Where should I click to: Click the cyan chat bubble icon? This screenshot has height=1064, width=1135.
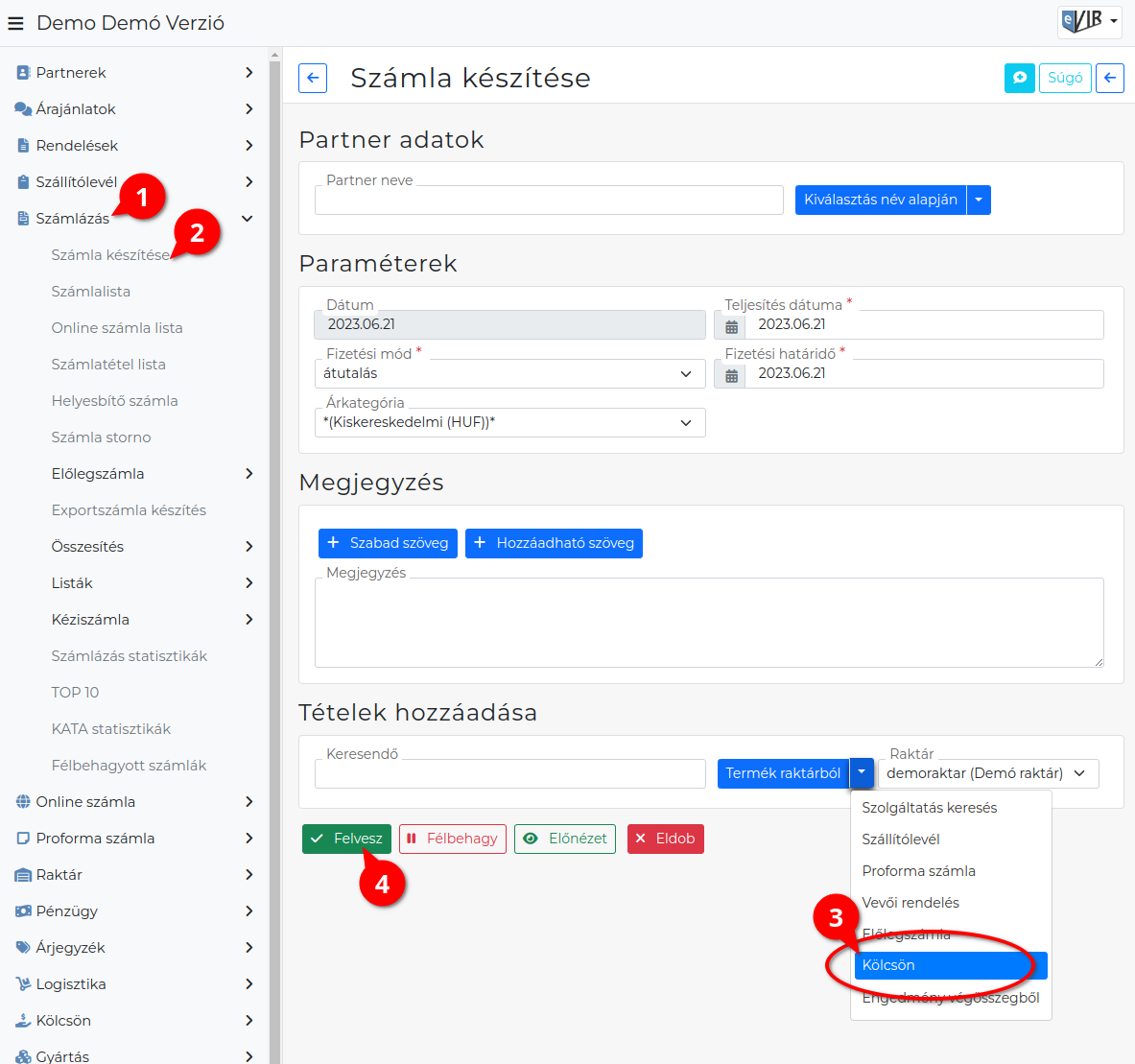[x=1019, y=78]
